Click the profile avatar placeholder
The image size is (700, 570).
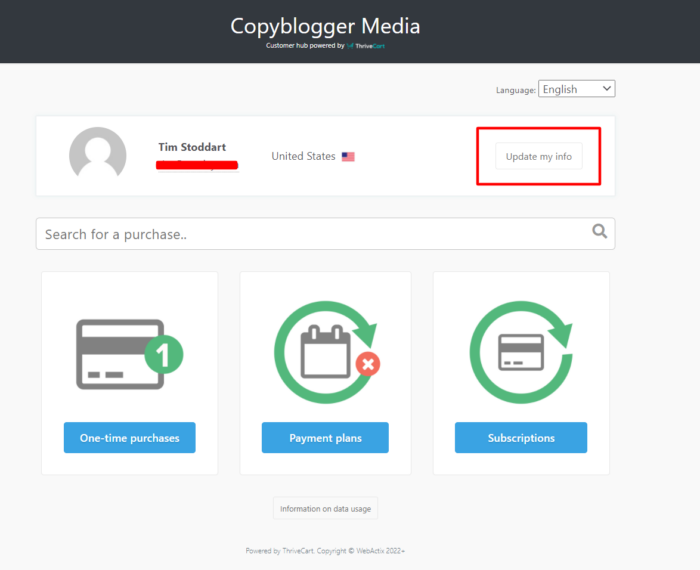[x=98, y=152]
